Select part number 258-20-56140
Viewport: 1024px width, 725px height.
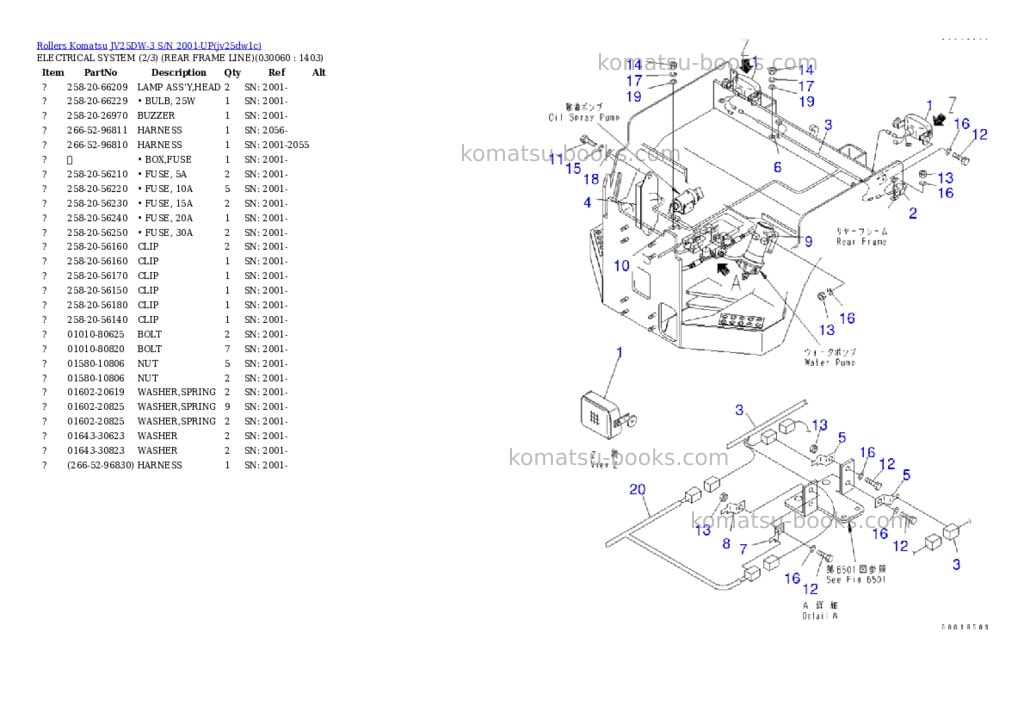97,319
